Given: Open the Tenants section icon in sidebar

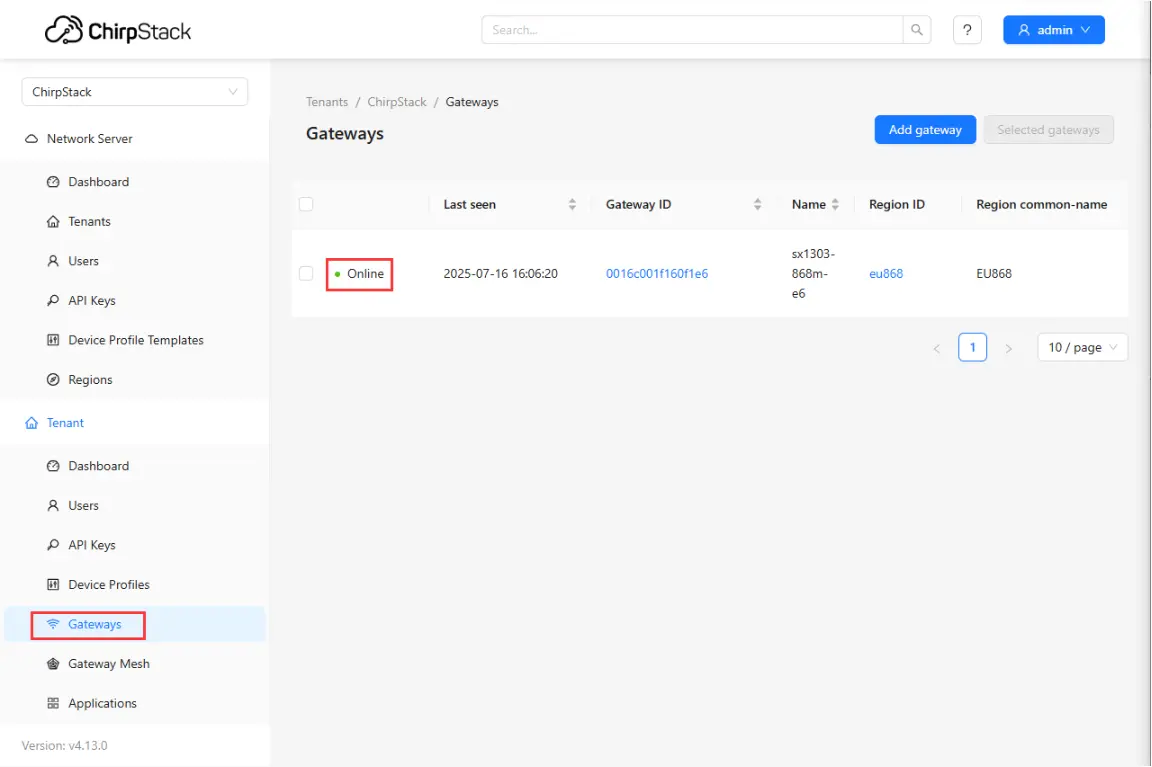Looking at the screenshot, I should click(x=55, y=221).
